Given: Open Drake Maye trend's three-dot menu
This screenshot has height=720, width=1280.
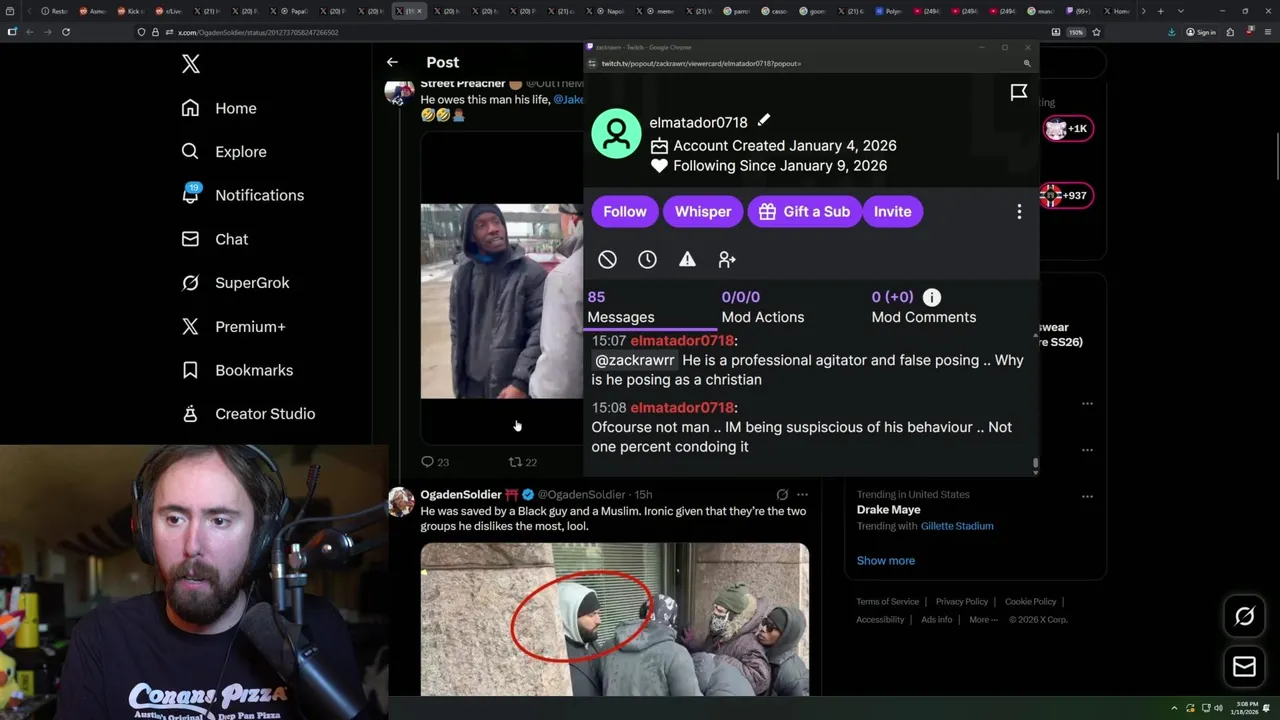Looking at the screenshot, I should (x=1087, y=496).
